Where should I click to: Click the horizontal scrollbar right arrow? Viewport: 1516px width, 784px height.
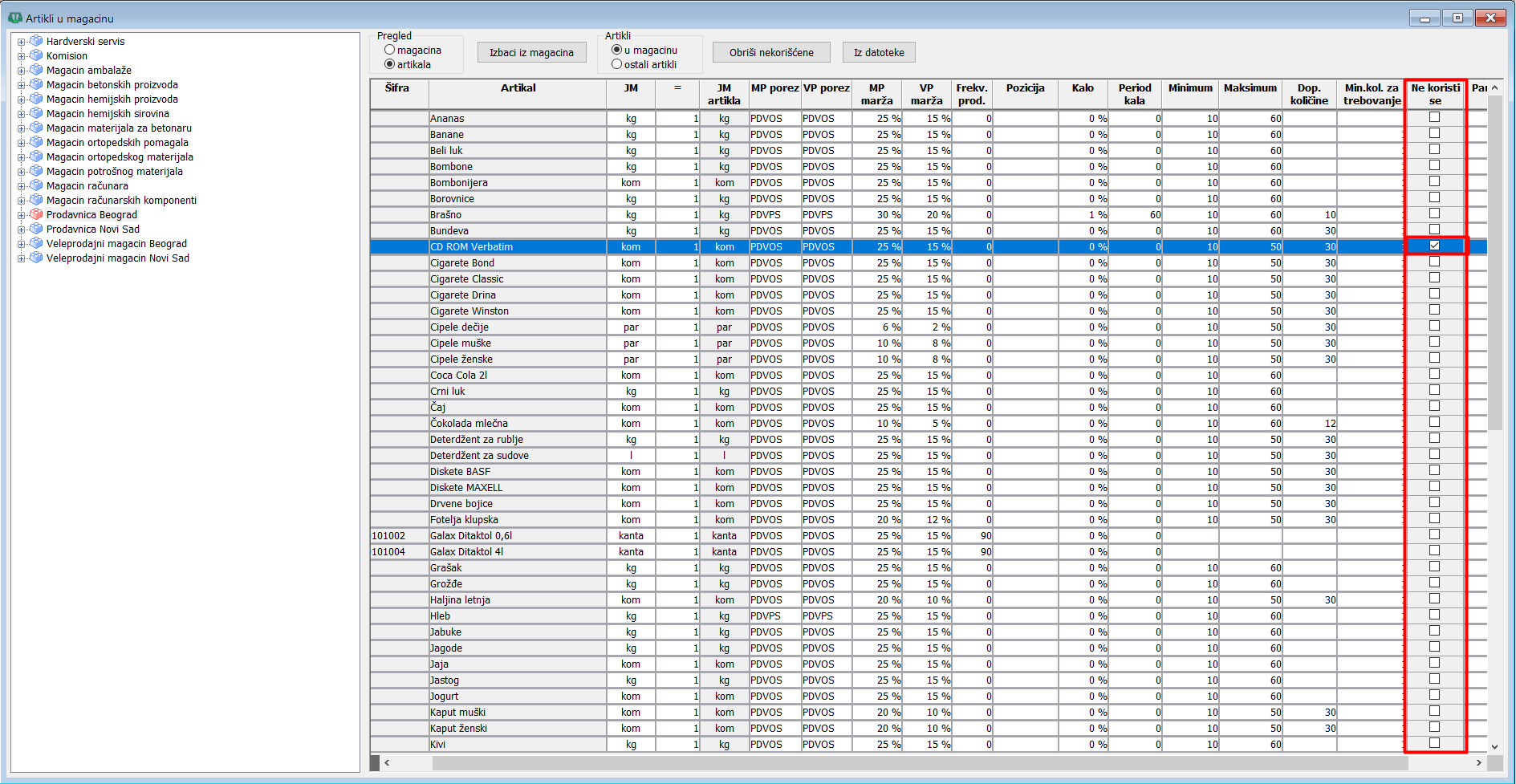[x=1478, y=762]
